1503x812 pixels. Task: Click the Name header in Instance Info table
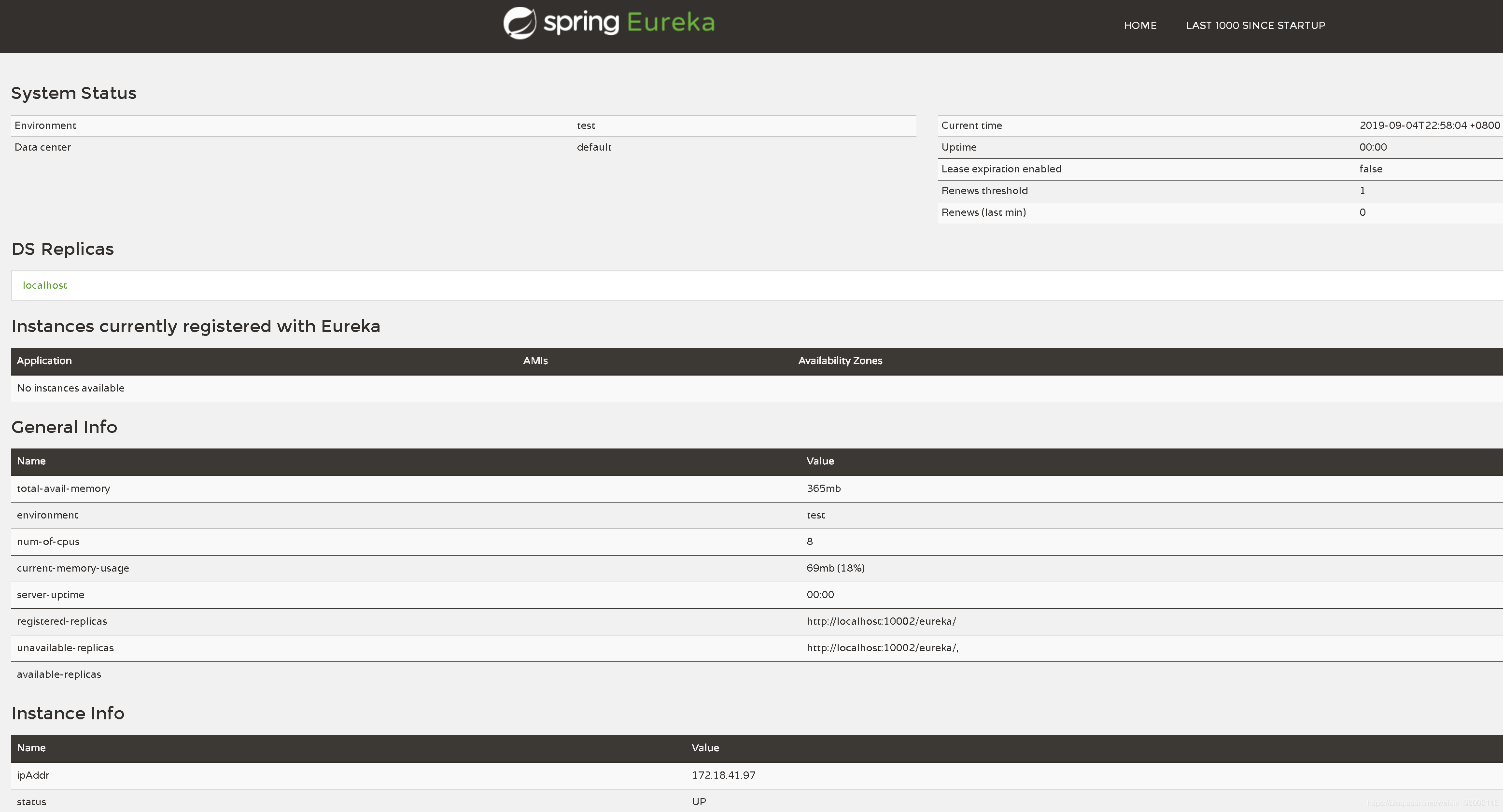pyautogui.click(x=31, y=748)
